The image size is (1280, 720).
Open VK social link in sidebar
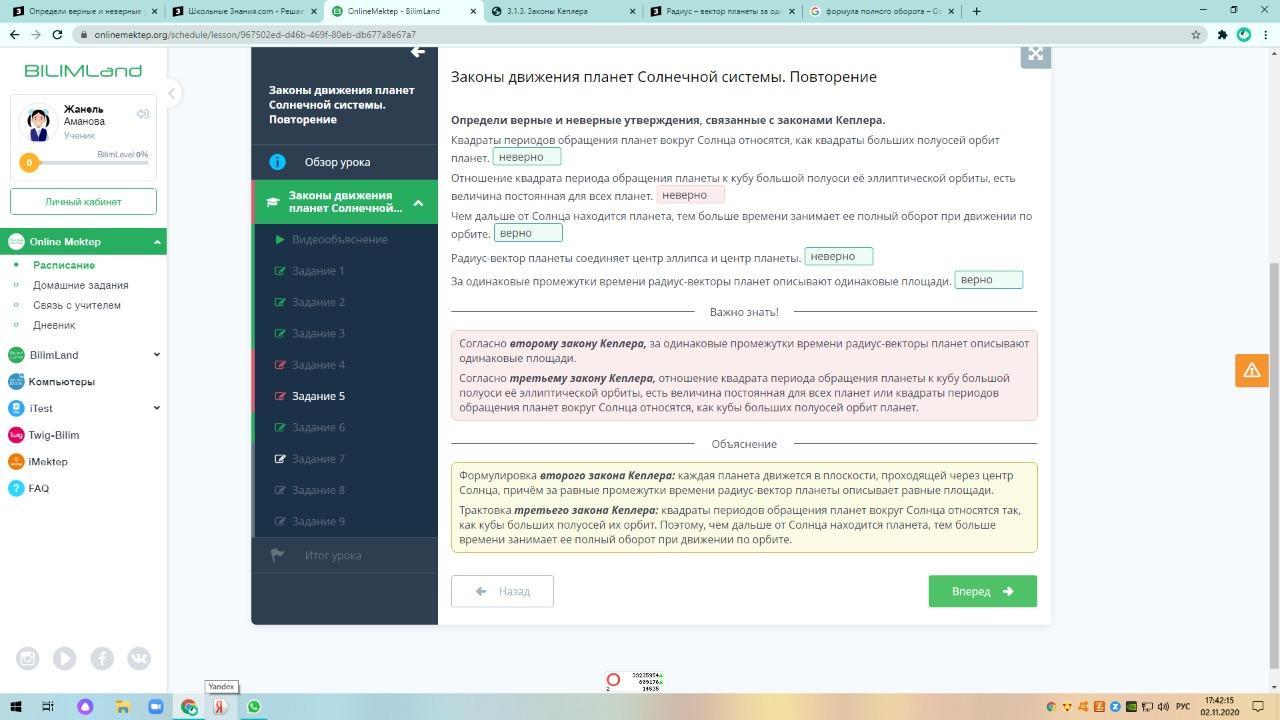139,658
